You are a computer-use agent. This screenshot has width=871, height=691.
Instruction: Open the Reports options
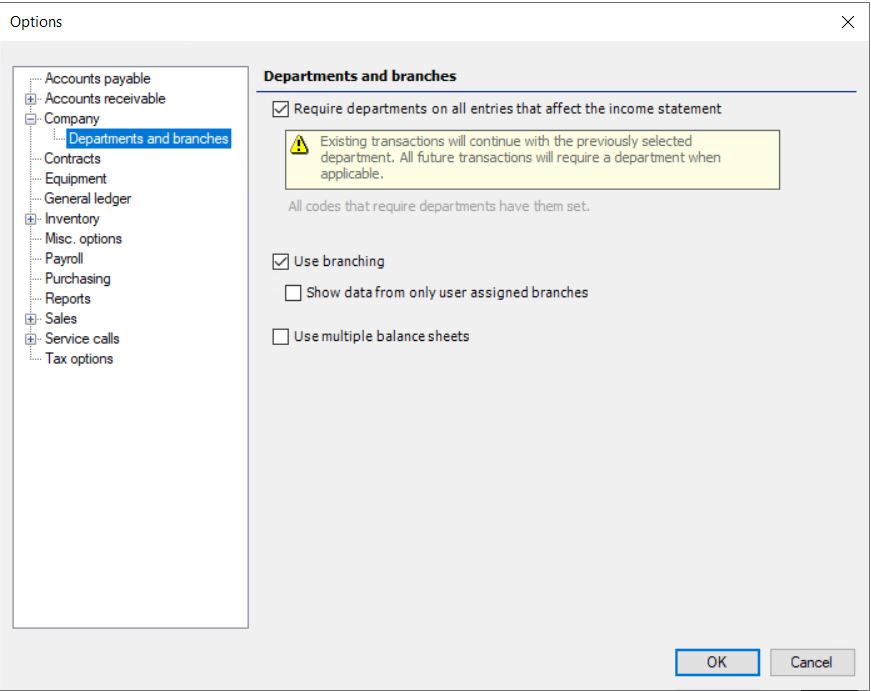coord(68,298)
